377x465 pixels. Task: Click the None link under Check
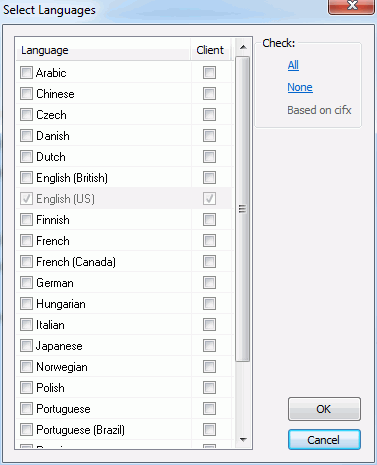pyautogui.click(x=300, y=87)
